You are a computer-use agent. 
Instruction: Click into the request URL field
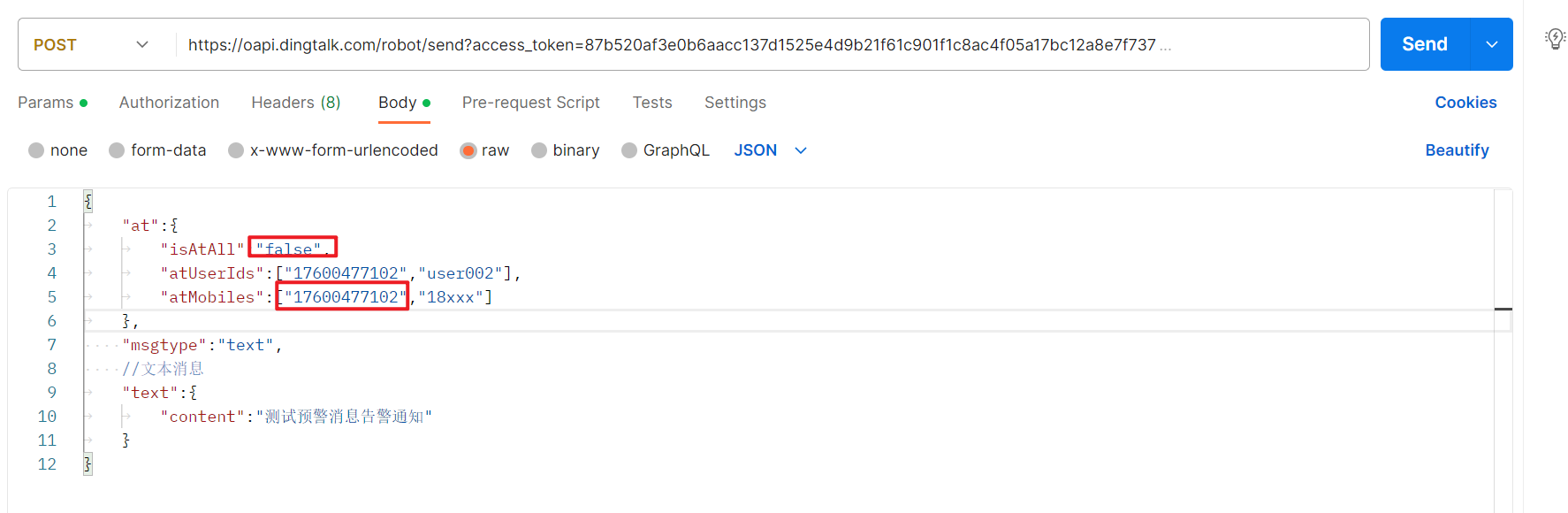click(672, 44)
